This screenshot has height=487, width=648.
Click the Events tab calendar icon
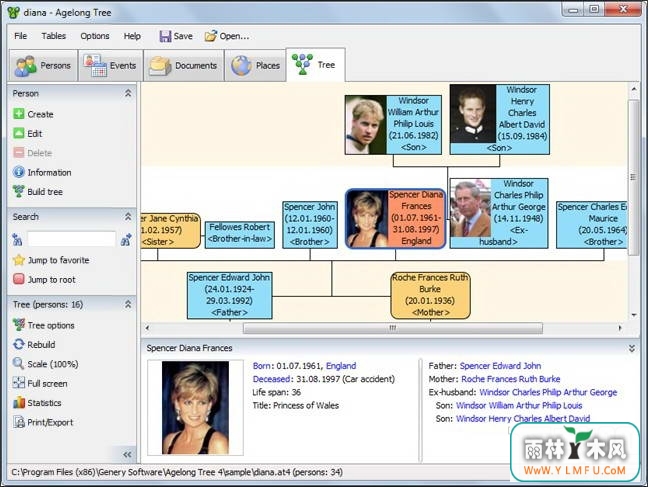click(x=95, y=65)
